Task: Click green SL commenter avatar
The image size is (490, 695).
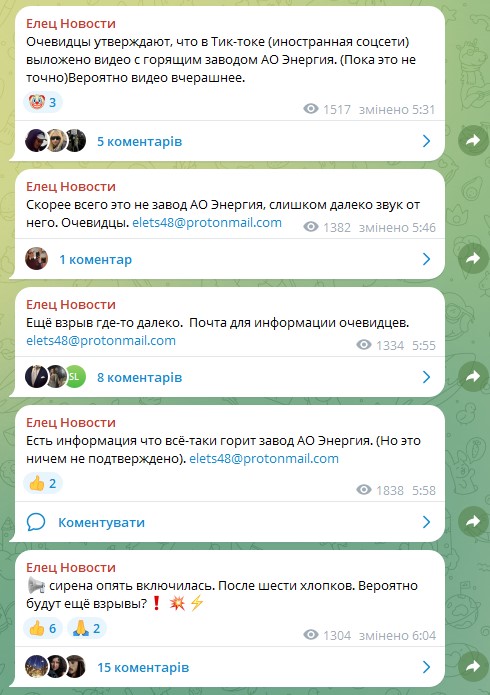Action: (x=75, y=377)
